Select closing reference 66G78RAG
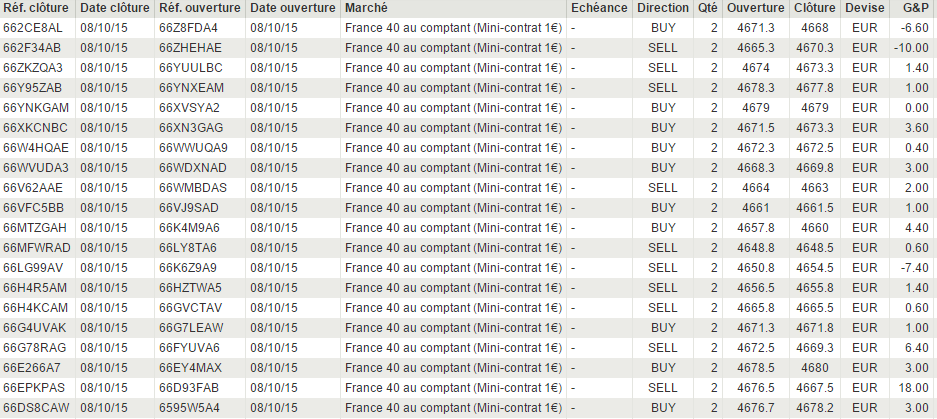Viewport: 937px width, 419px height. [35, 348]
